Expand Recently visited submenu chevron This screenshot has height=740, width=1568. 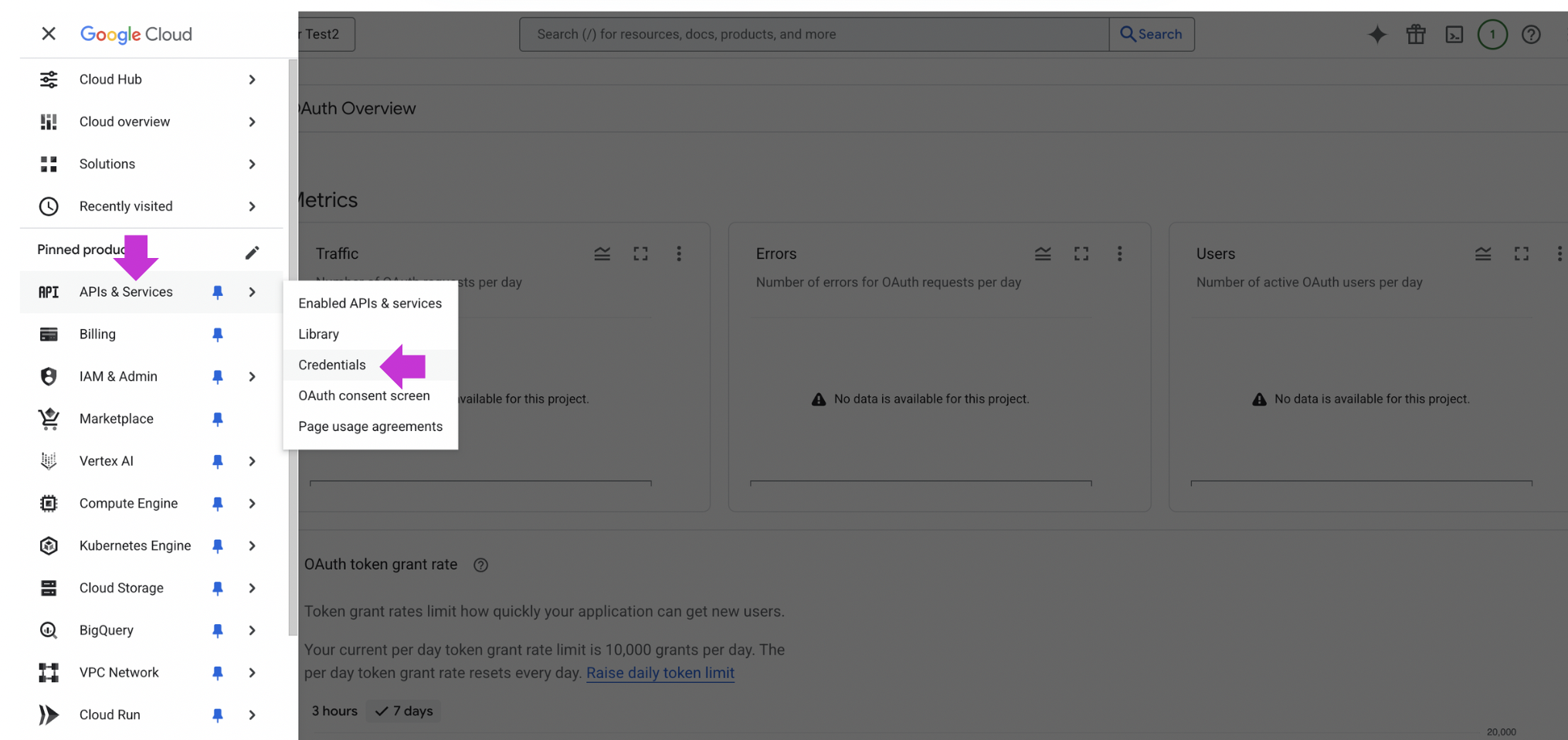[x=252, y=206]
